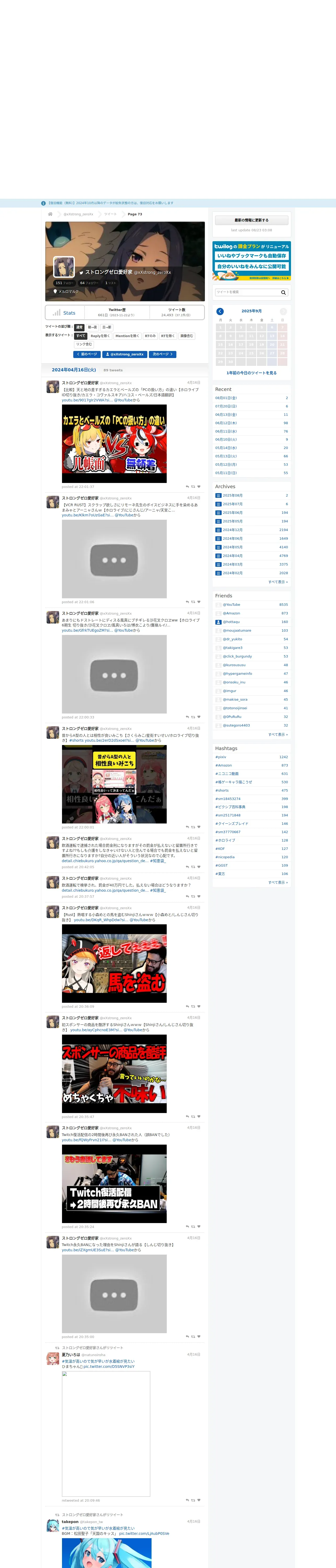Open Stats bar chart icon

click(57, 313)
